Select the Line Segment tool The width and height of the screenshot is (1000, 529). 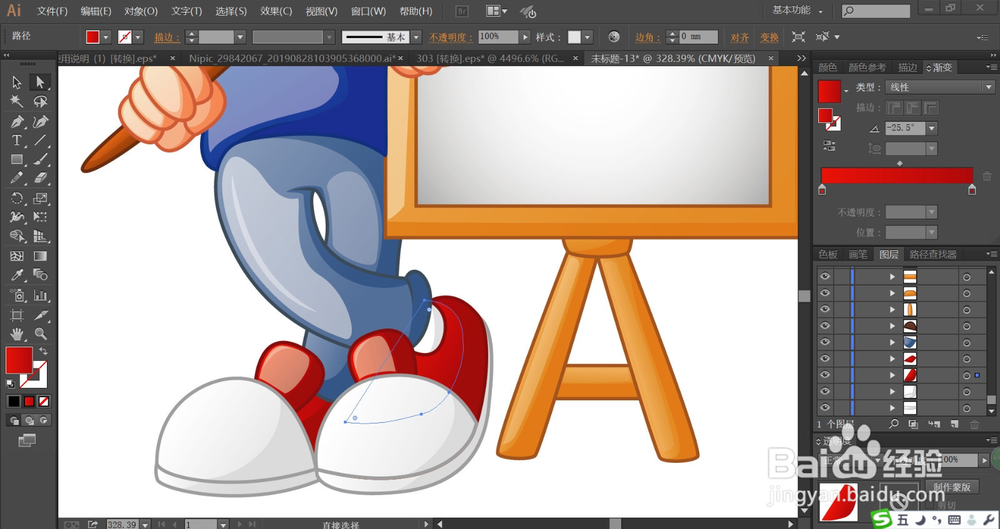(x=40, y=140)
